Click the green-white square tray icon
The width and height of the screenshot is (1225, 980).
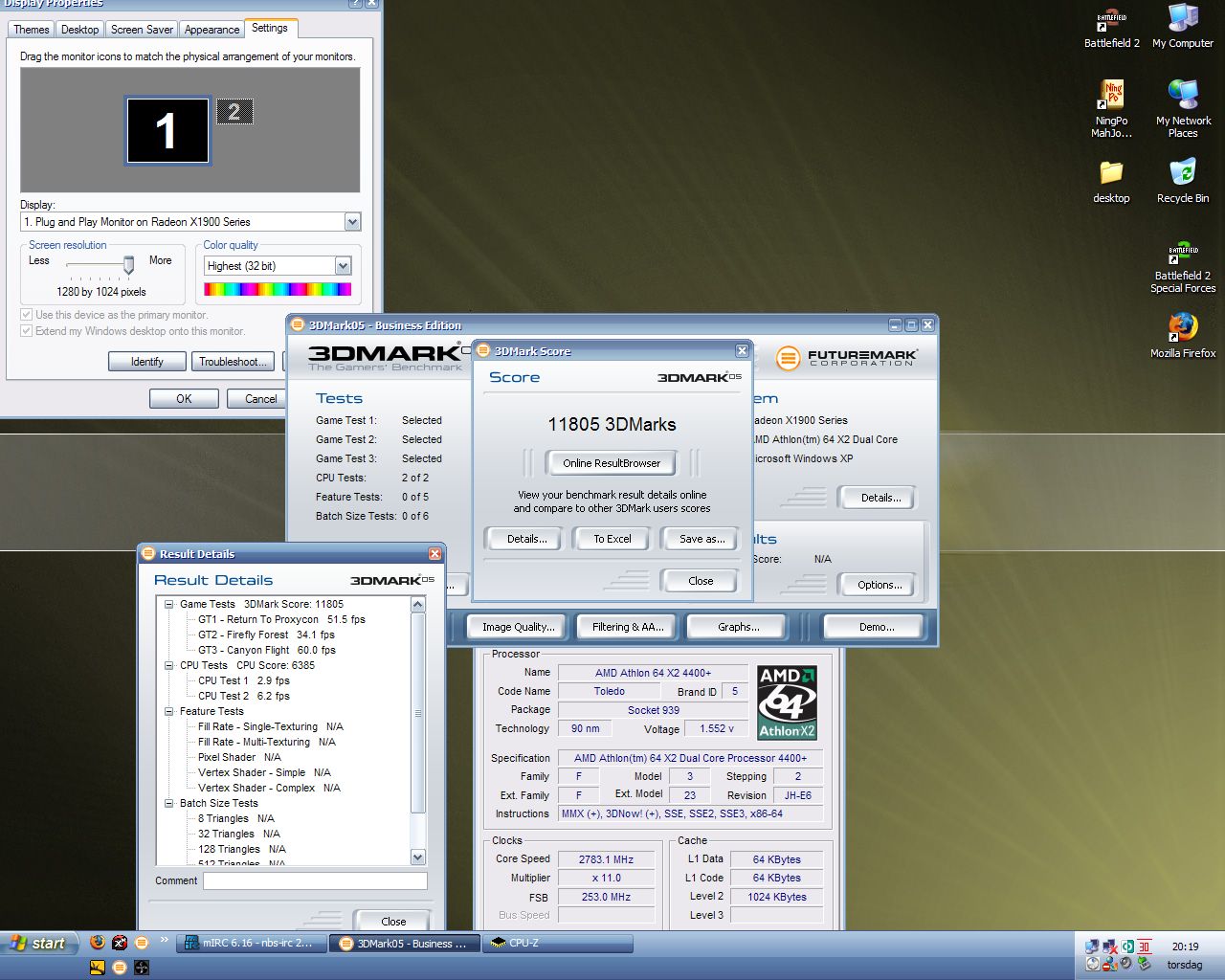(1126, 947)
